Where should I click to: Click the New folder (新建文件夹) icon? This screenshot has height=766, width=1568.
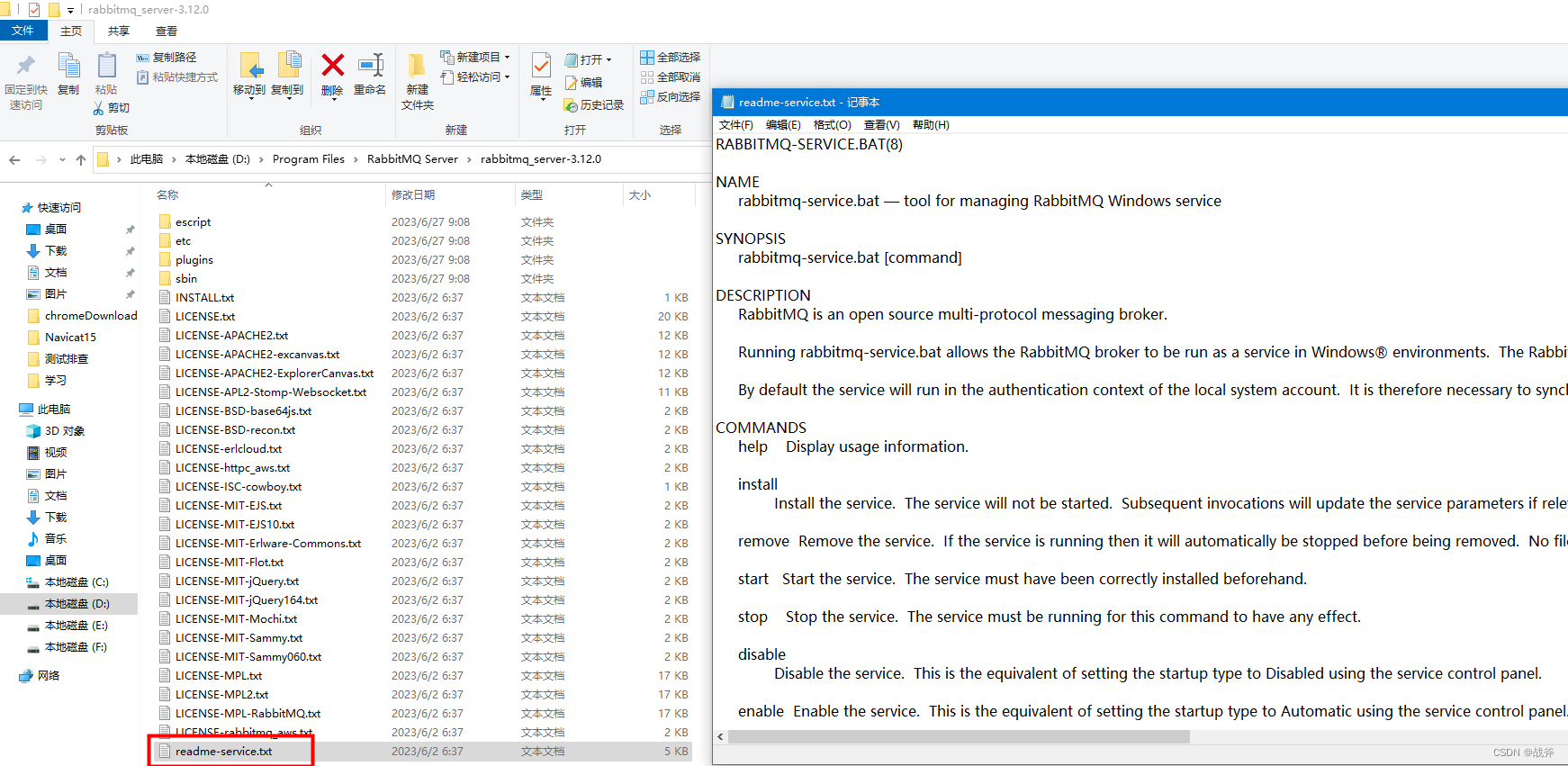click(417, 65)
